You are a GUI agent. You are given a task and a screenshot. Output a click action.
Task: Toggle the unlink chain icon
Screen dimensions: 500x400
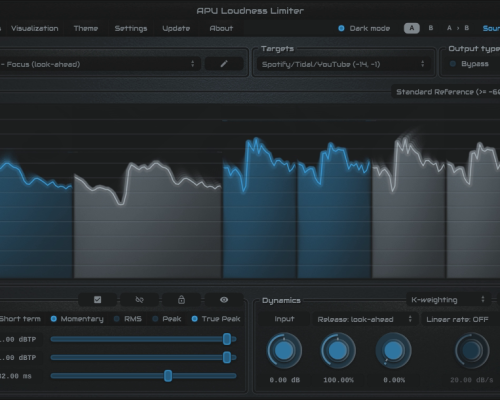[139, 300]
